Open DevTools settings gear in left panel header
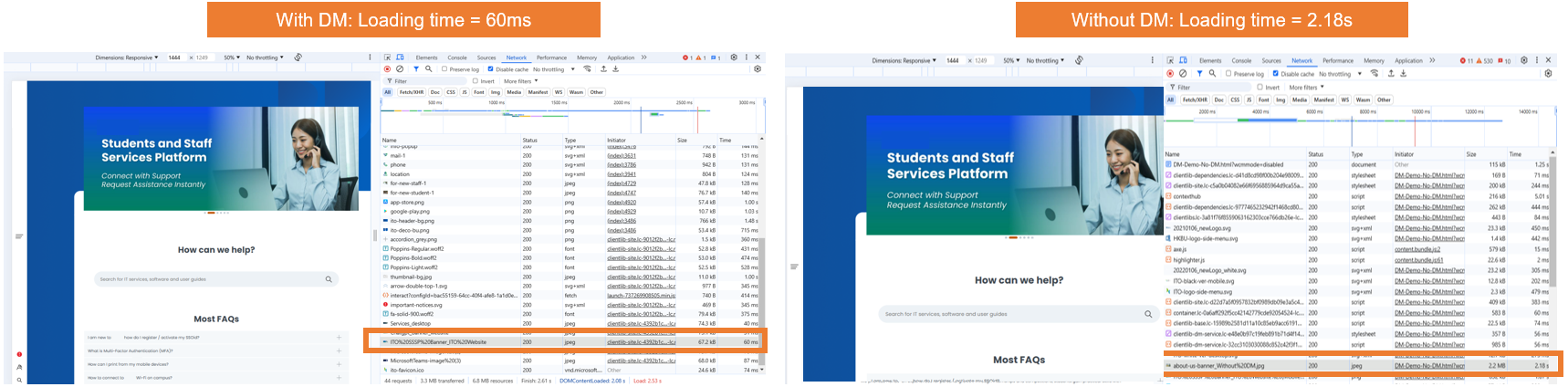 click(734, 57)
